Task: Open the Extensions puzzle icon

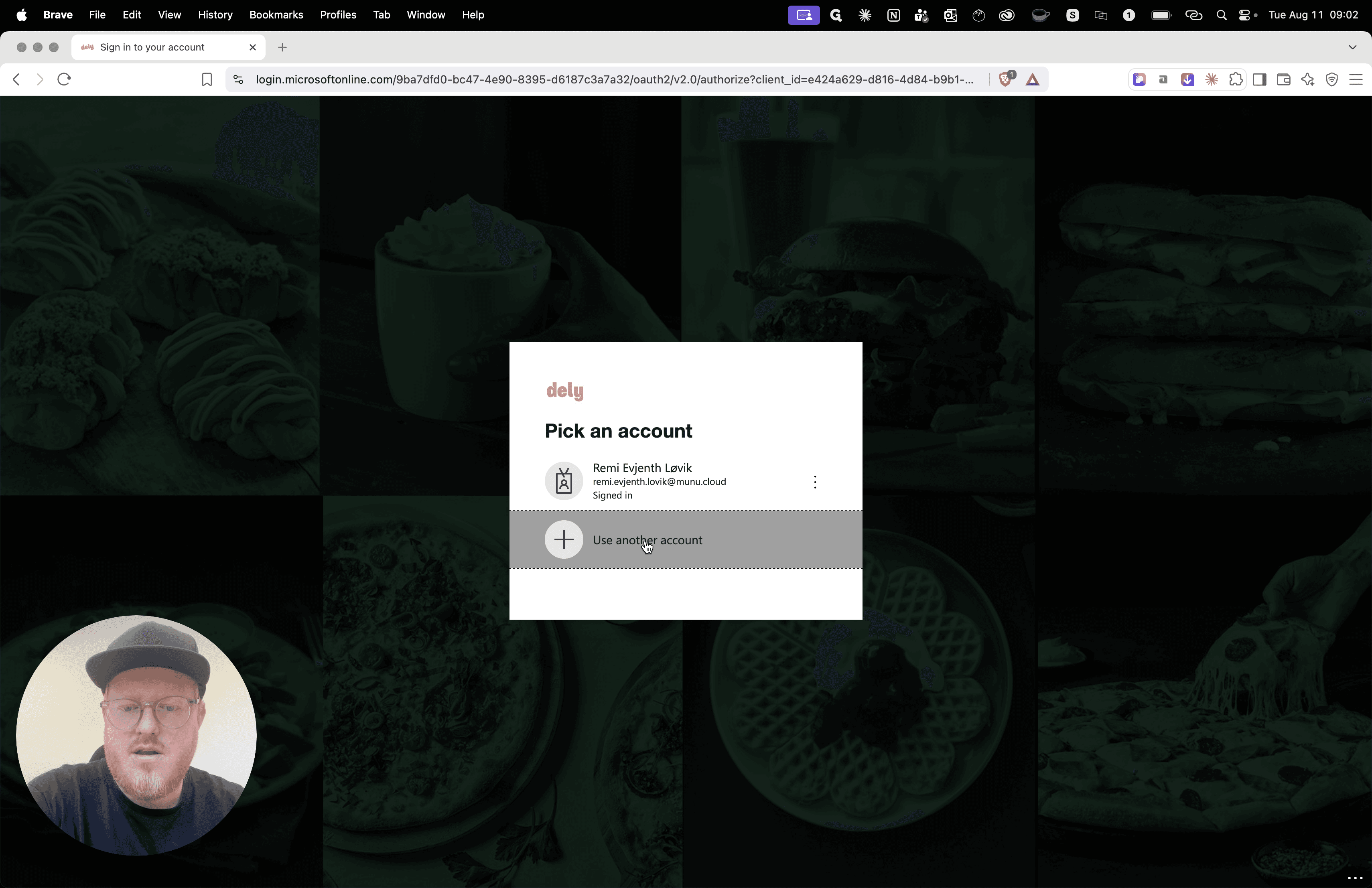Action: click(1235, 79)
